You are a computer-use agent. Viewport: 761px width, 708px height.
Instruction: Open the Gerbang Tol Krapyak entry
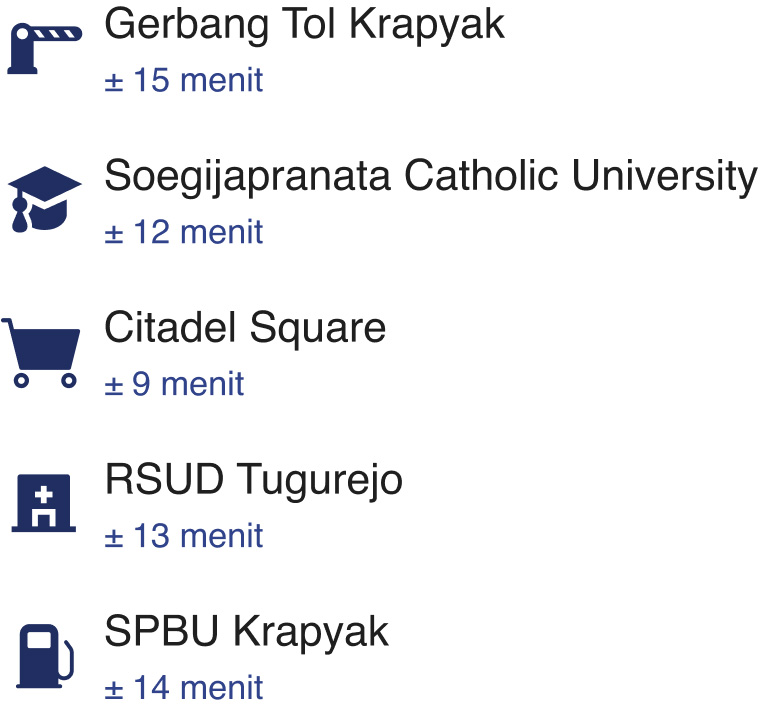point(304,25)
